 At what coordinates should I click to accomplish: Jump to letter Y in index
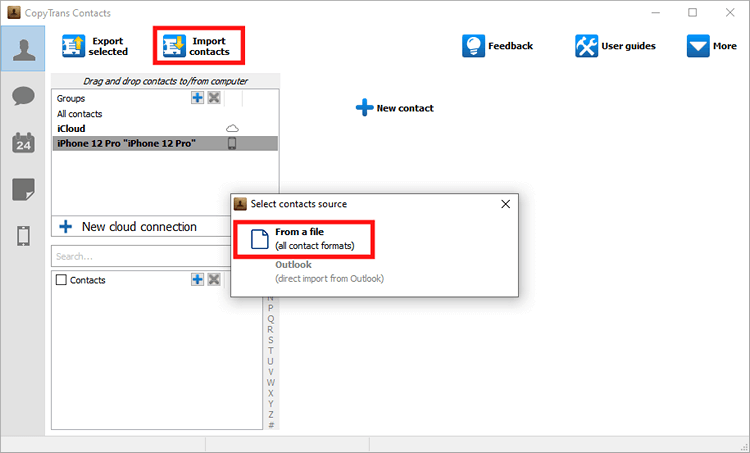[x=271, y=404]
